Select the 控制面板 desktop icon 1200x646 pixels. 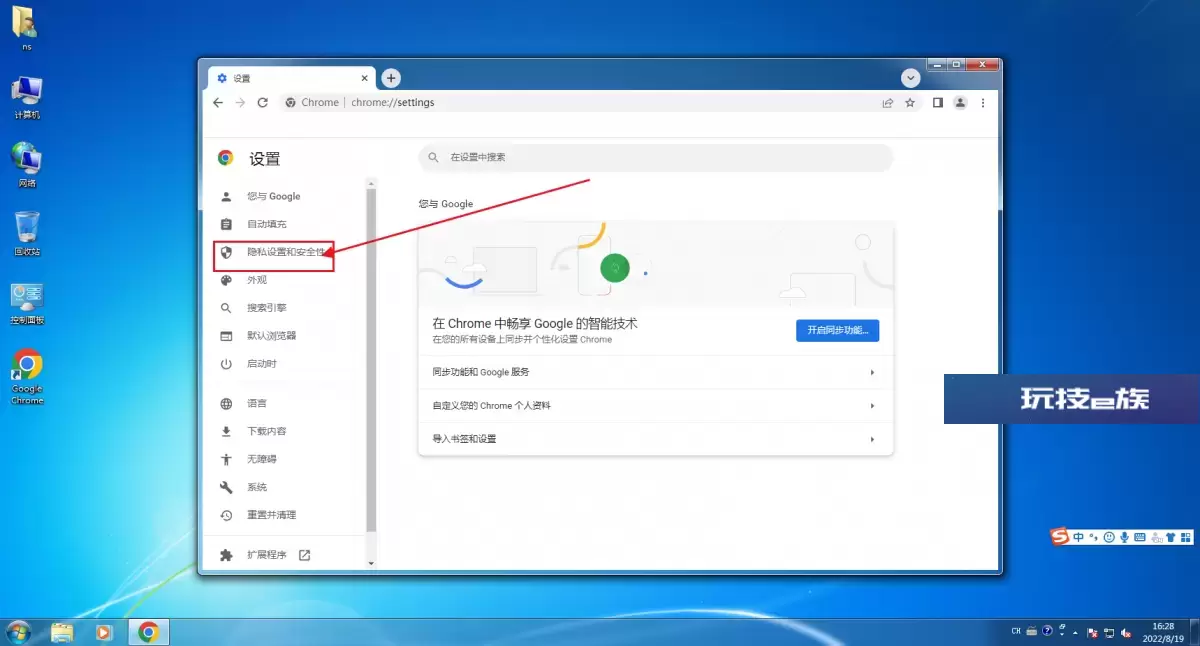pyautogui.click(x=27, y=303)
